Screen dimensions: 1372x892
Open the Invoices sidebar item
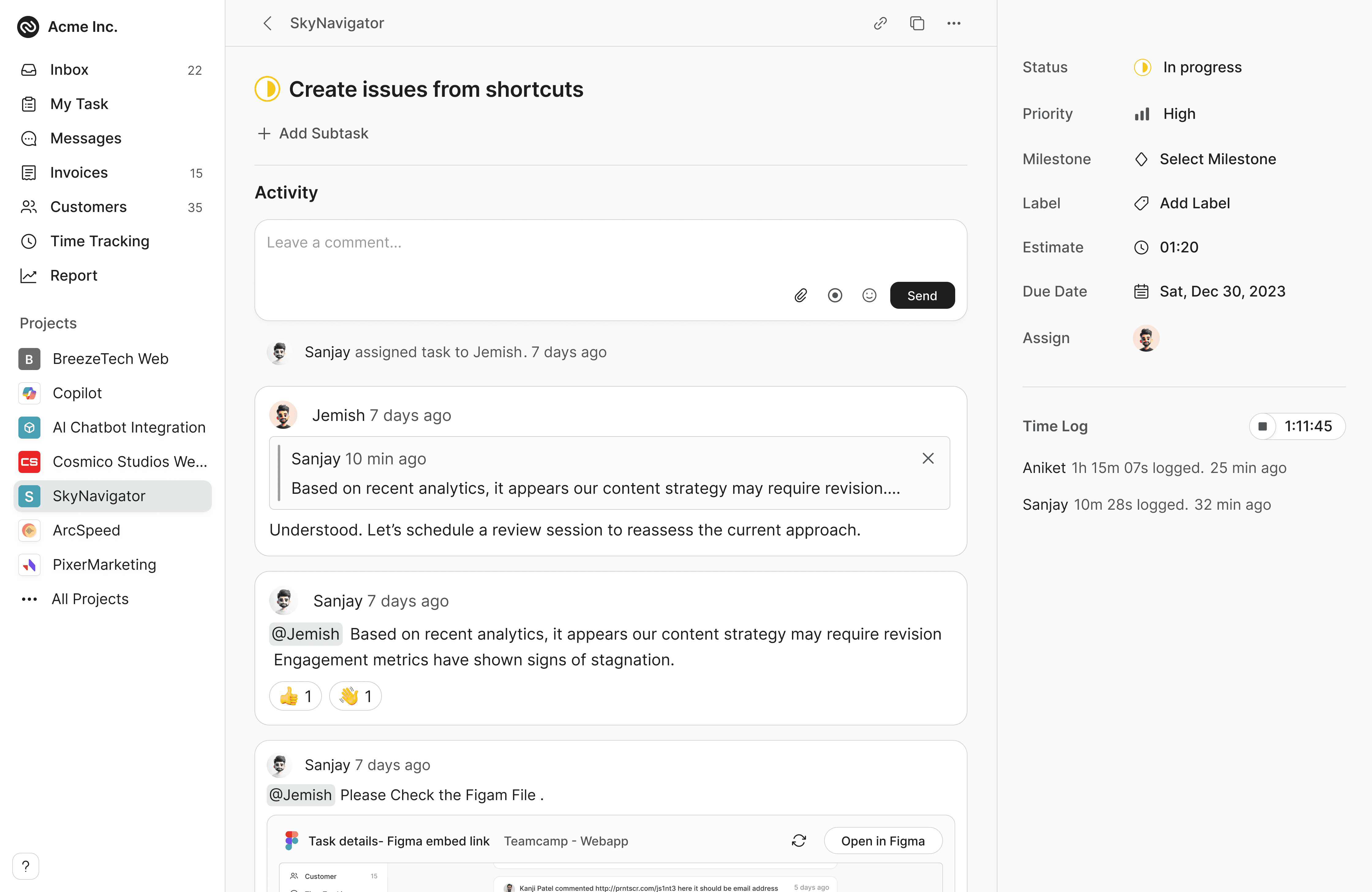point(79,172)
